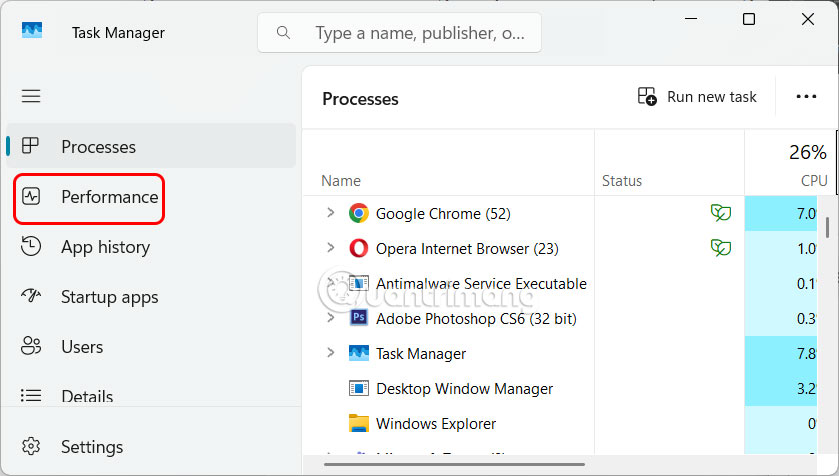The width and height of the screenshot is (839, 476).
Task: Expand the Opera Internet Browser (23) group
Action: [331, 248]
